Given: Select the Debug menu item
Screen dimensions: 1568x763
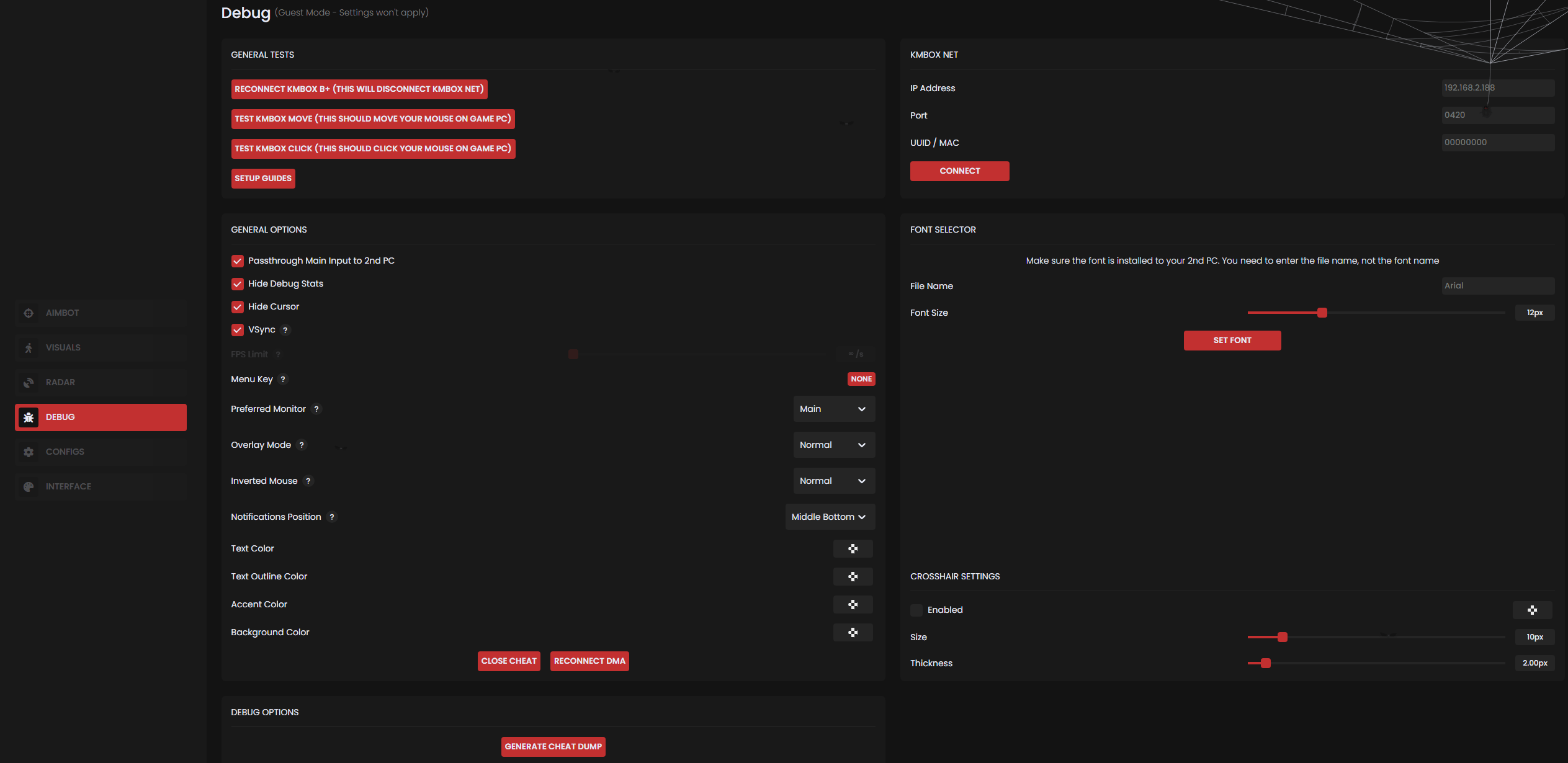Looking at the screenshot, I should coord(101,417).
